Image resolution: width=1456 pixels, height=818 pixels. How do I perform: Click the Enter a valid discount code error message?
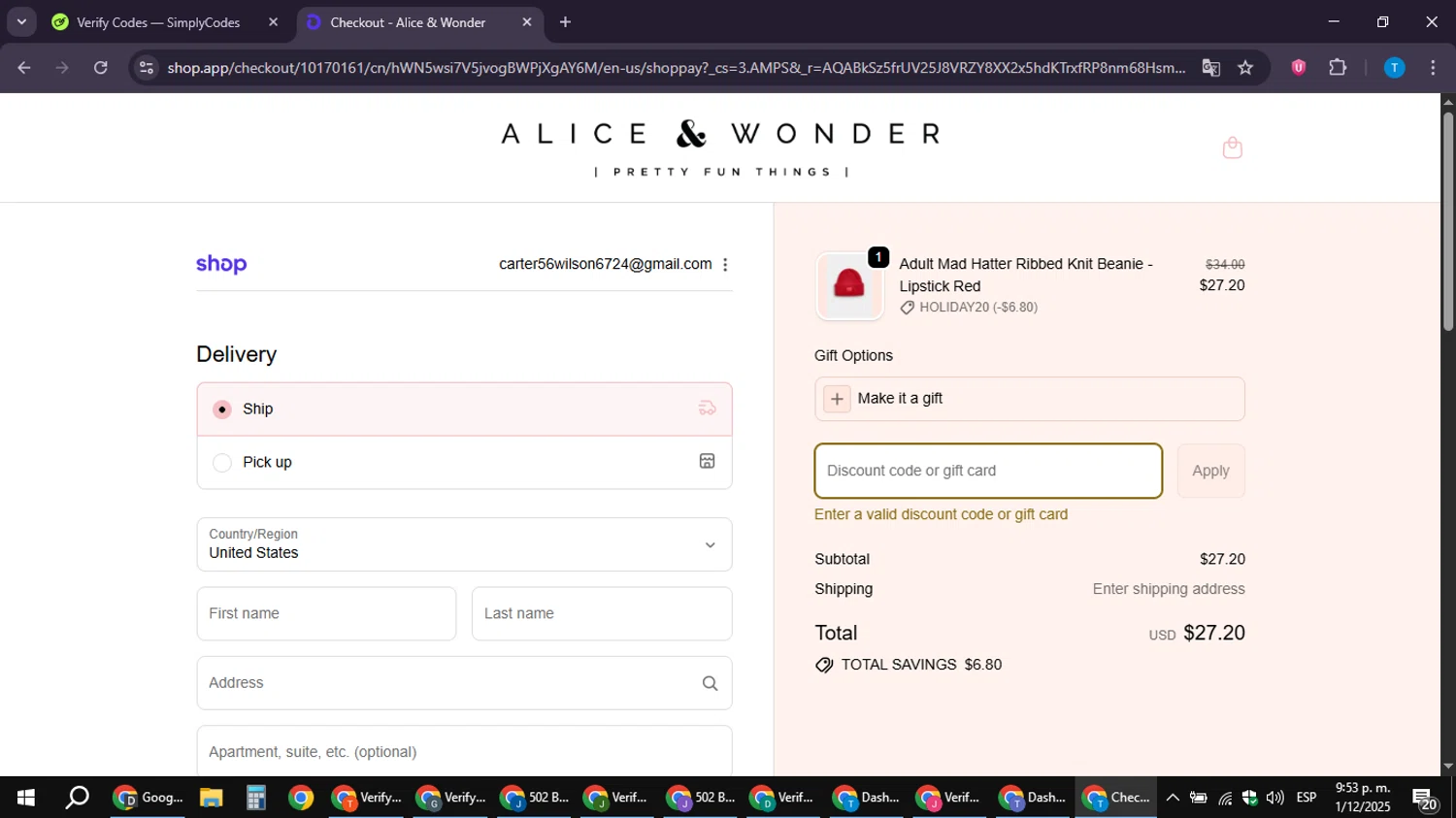pos(941,514)
